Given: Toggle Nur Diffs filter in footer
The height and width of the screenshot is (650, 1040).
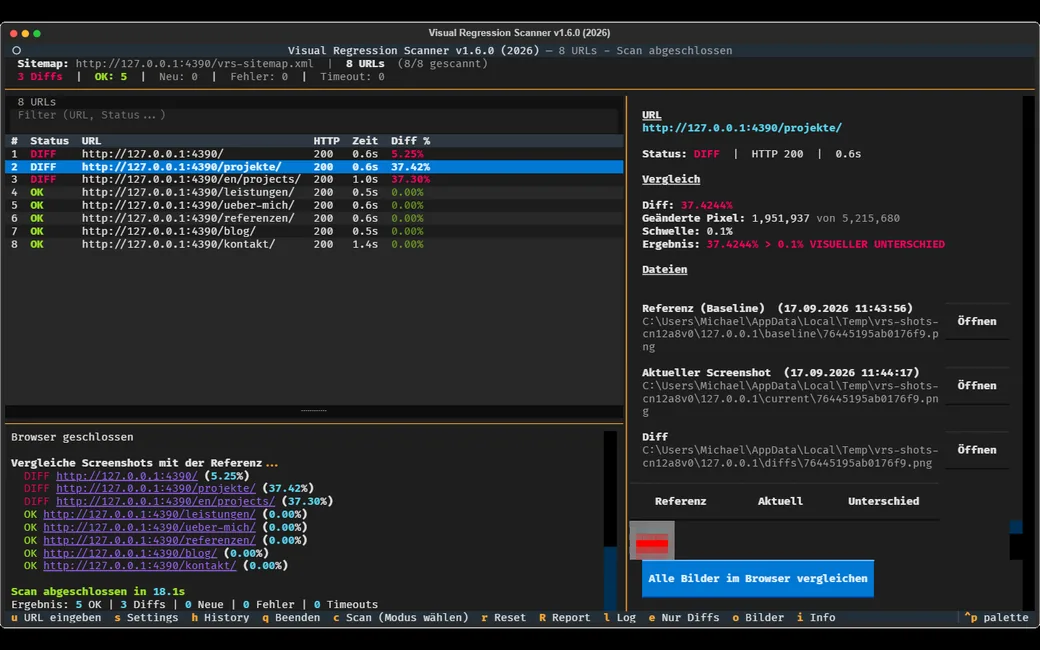Looking at the screenshot, I should [x=684, y=618].
